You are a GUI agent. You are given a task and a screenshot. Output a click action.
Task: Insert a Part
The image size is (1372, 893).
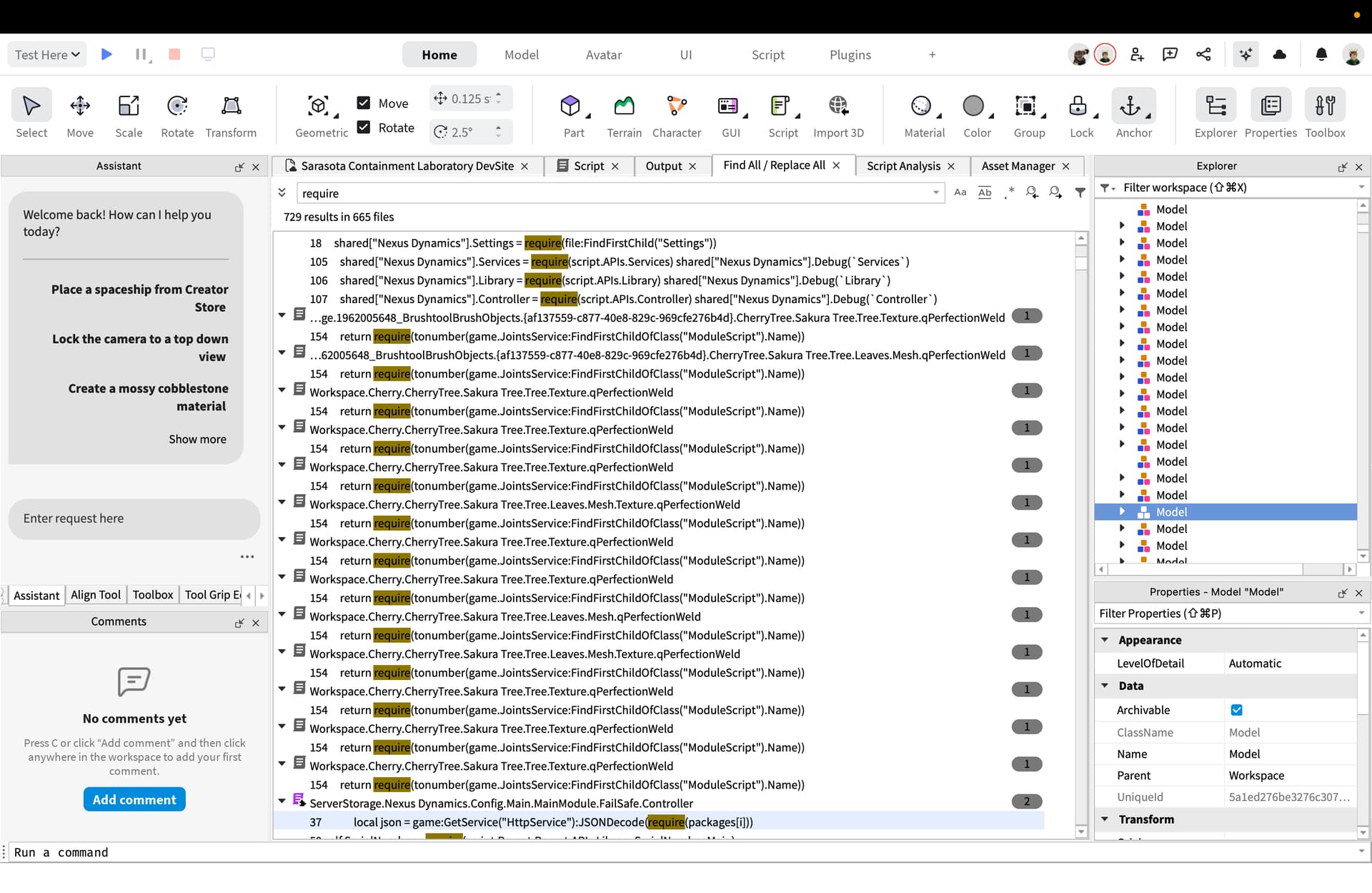point(573,114)
